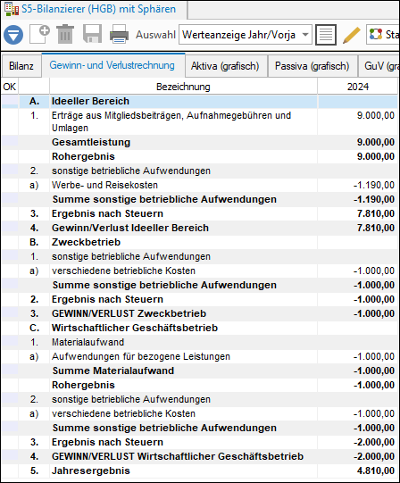The height and width of the screenshot is (483, 400).
Task: Click the -2.000,00 Ergebnis nach Steuern value
Action: point(374,442)
